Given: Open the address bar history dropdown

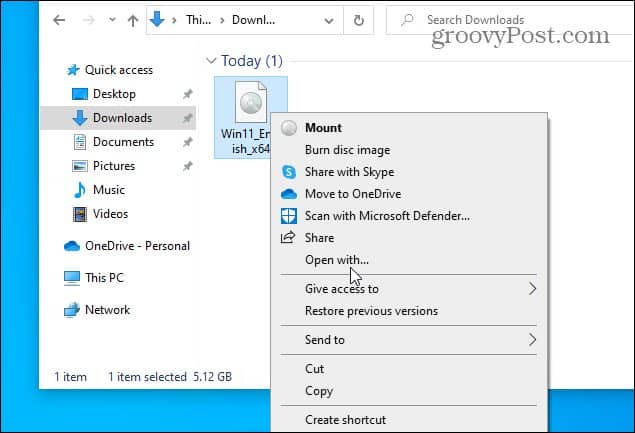Looking at the screenshot, I should 331,20.
